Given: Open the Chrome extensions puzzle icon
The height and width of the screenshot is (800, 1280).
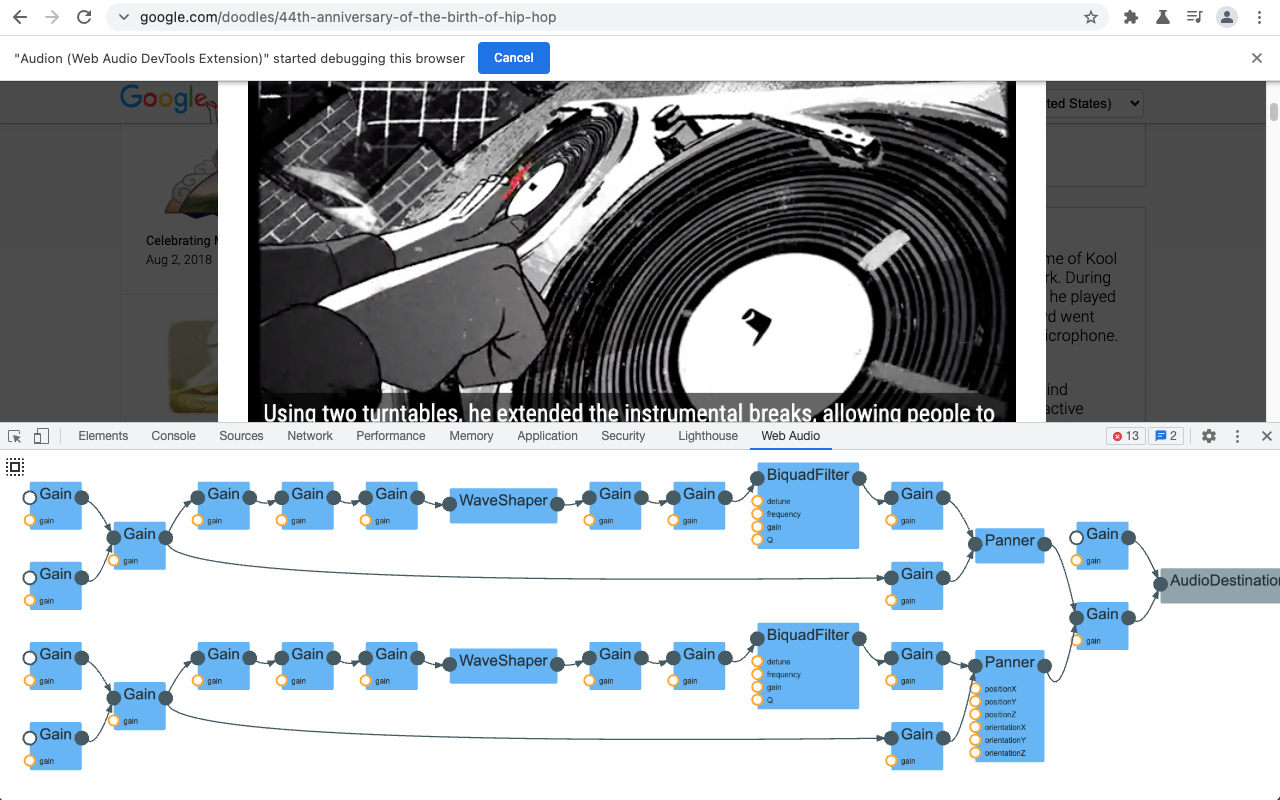Looking at the screenshot, I should pos(1131,17).
